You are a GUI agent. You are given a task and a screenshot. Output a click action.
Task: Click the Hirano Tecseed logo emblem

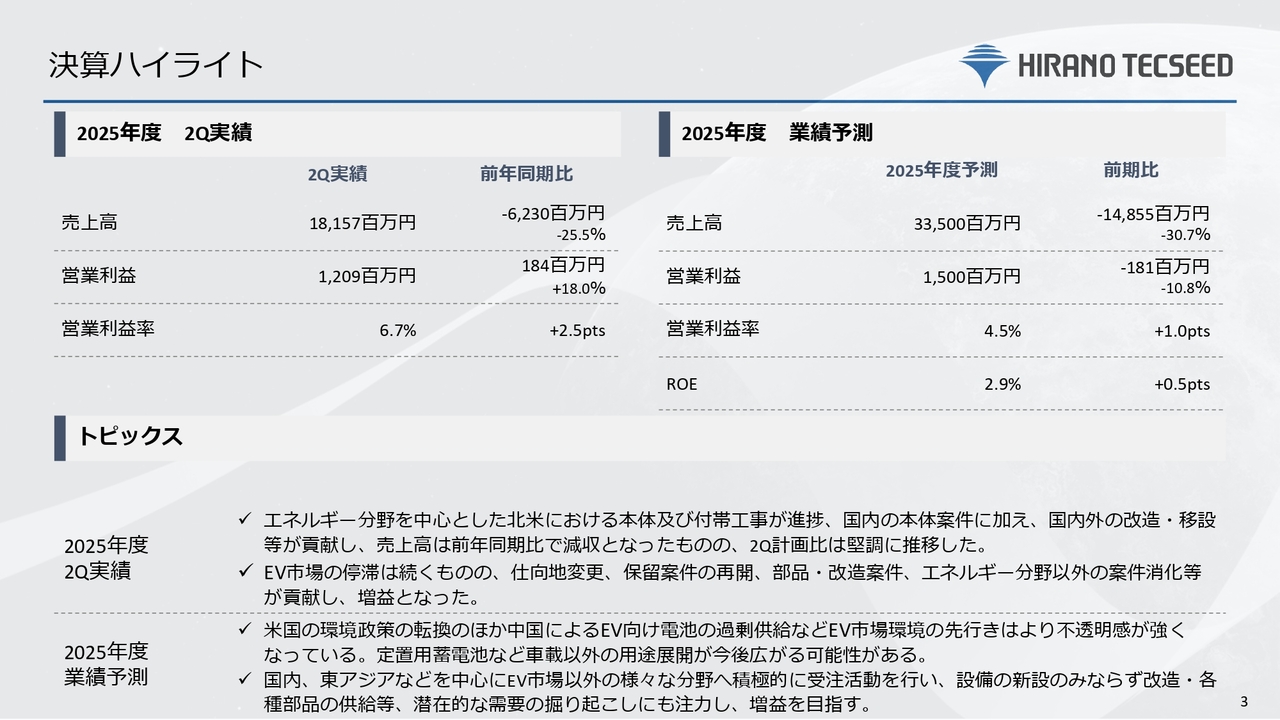tap(984, 65)
